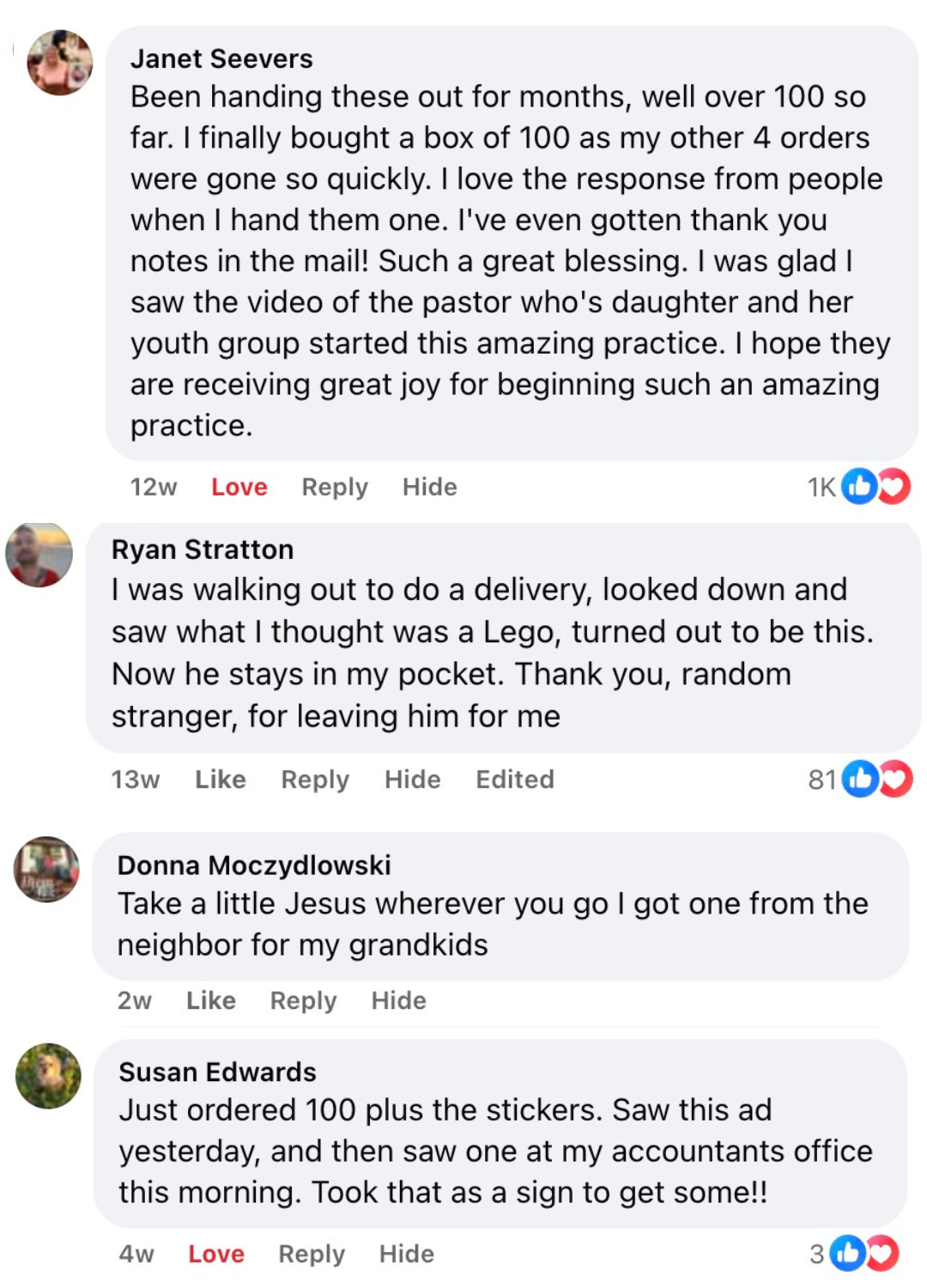Hide Susan Edwards' comment

408,1254
